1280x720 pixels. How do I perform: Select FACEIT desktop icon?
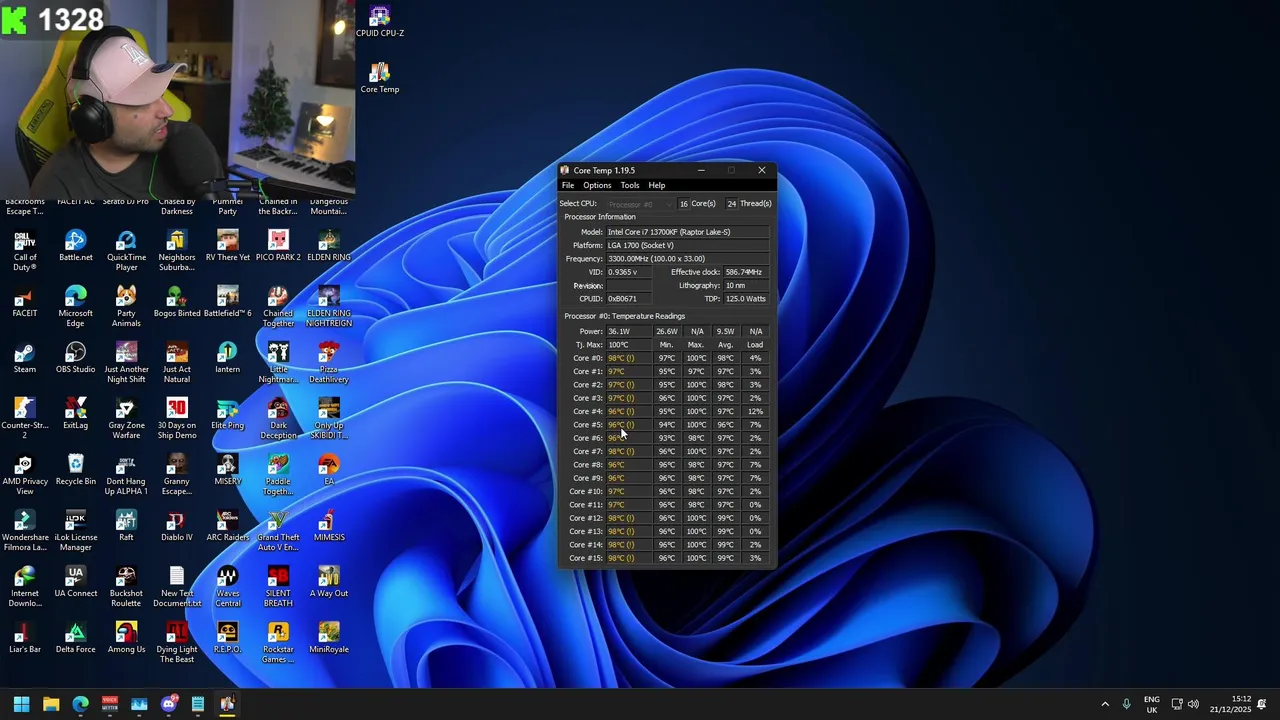pos(25,302)
